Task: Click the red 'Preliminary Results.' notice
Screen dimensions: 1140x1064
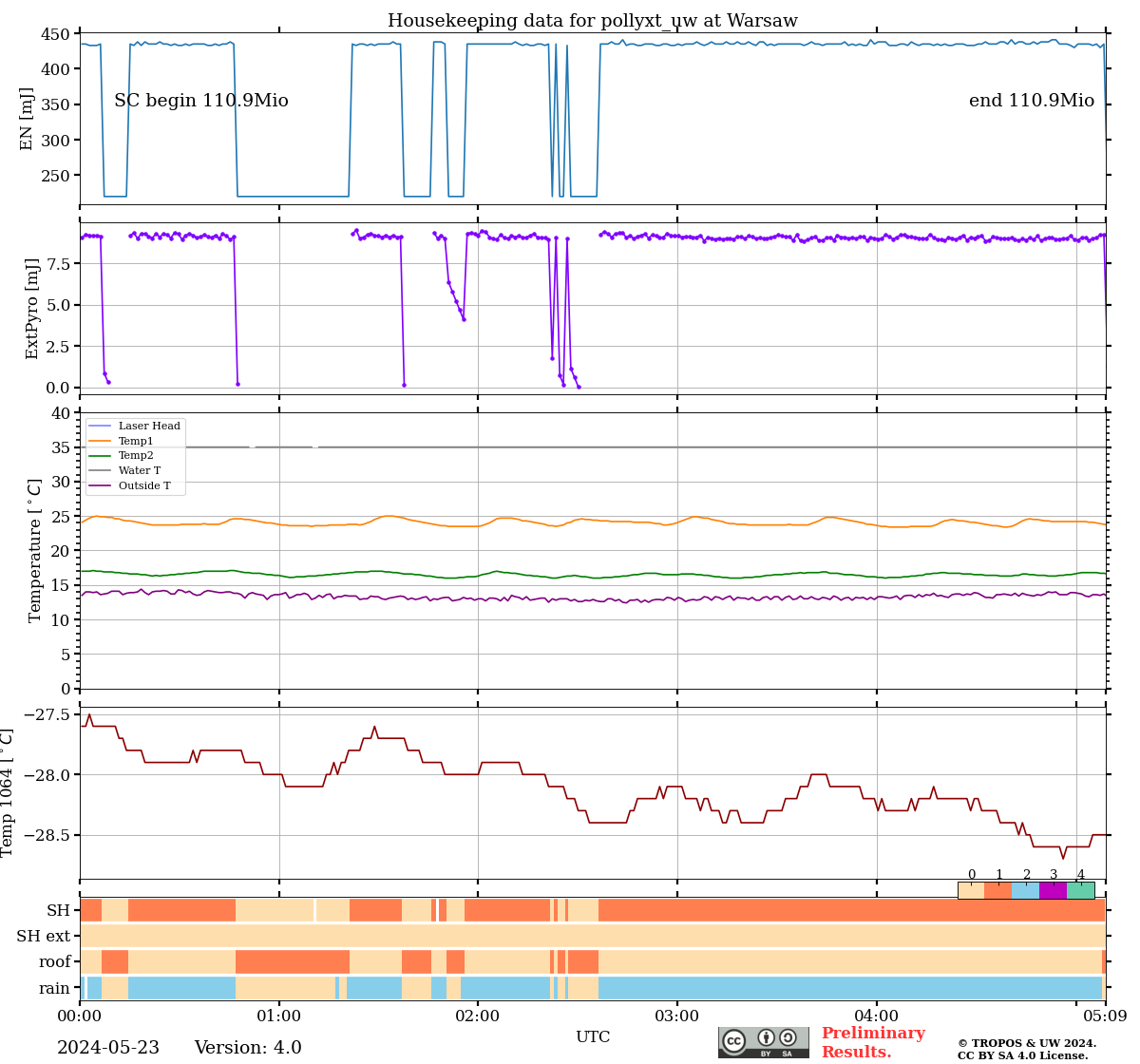Action: coord(873,1042)
